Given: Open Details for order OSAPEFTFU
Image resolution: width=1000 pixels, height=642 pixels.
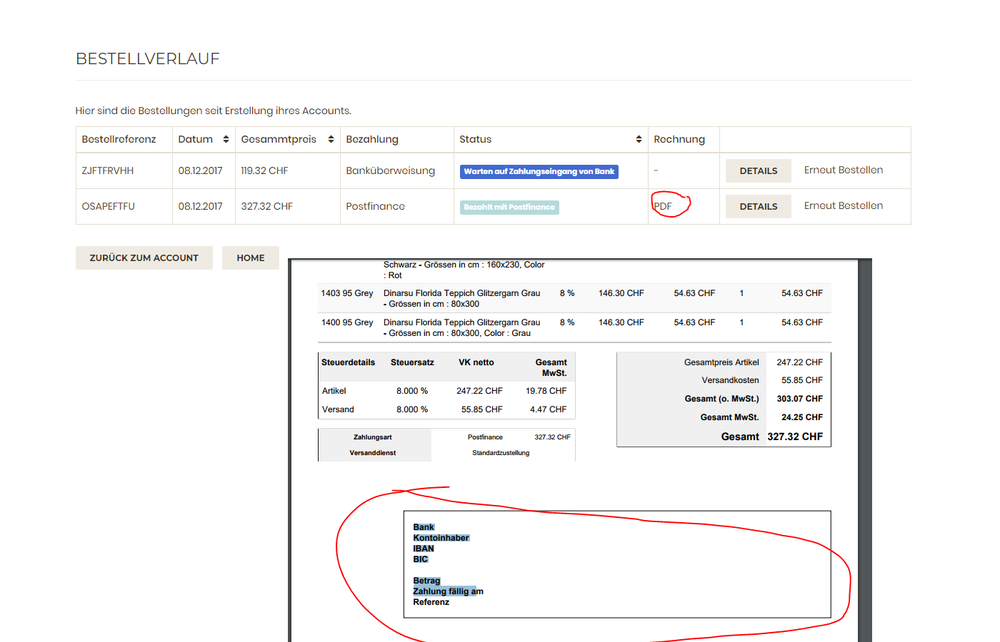Looking at the screenshot, I should tap(758, 207).
